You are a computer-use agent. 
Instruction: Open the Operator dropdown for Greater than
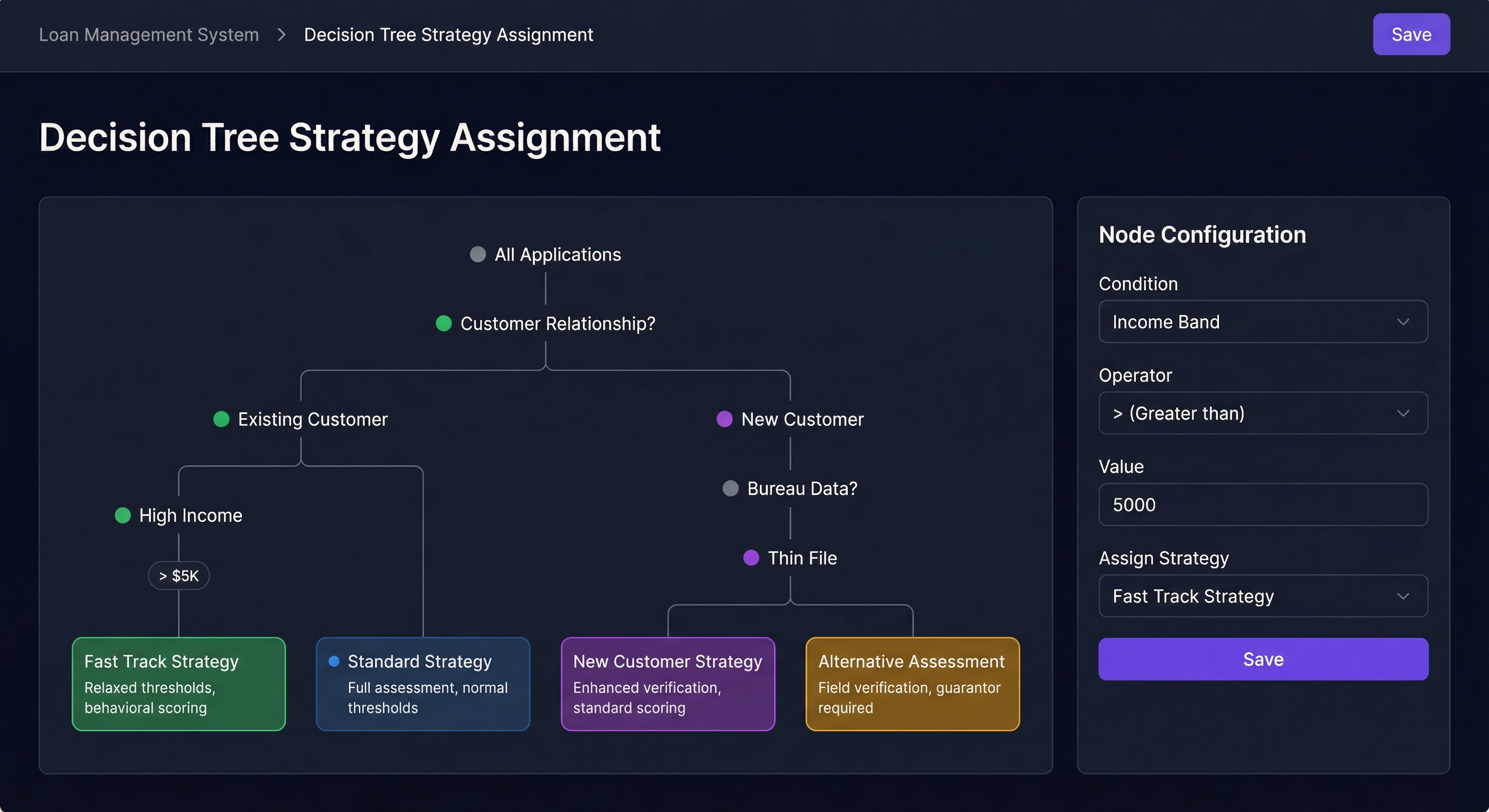point(1262,413)
